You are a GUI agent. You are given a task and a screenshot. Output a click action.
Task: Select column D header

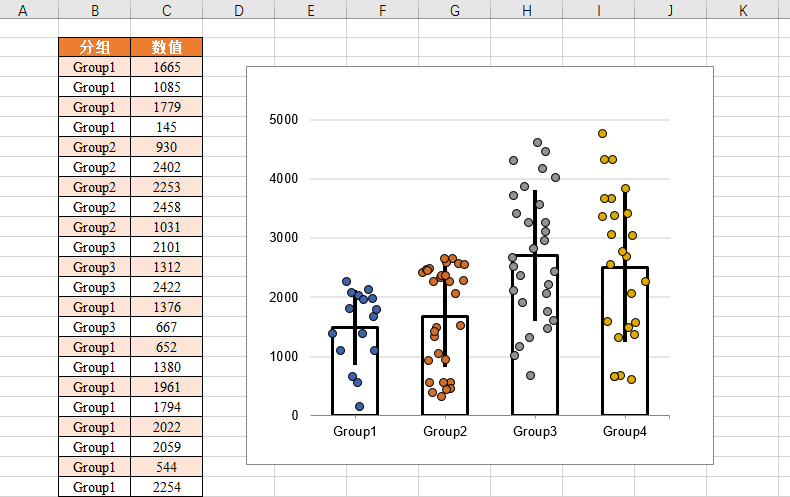coord(239,10)
